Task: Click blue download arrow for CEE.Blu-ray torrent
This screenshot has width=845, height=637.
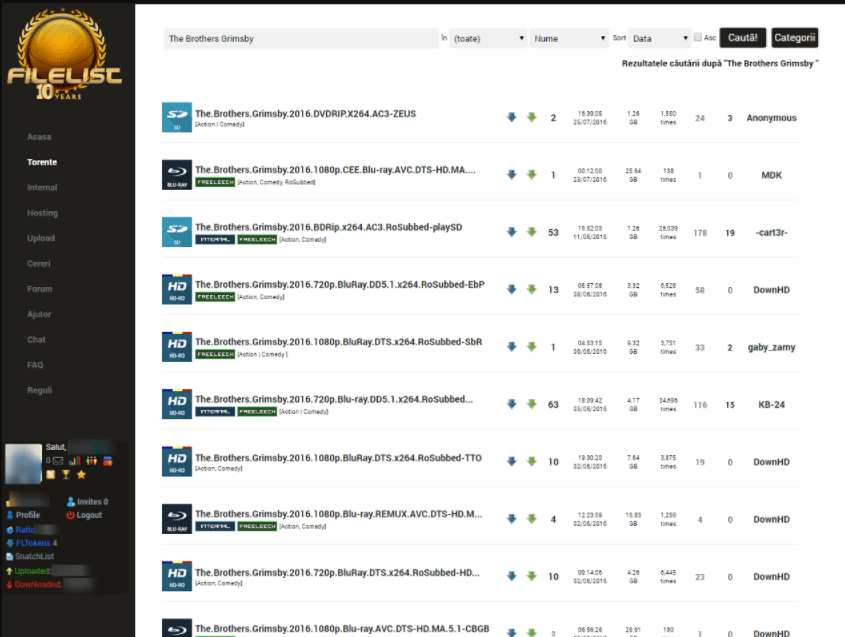Action: point(511,175)
